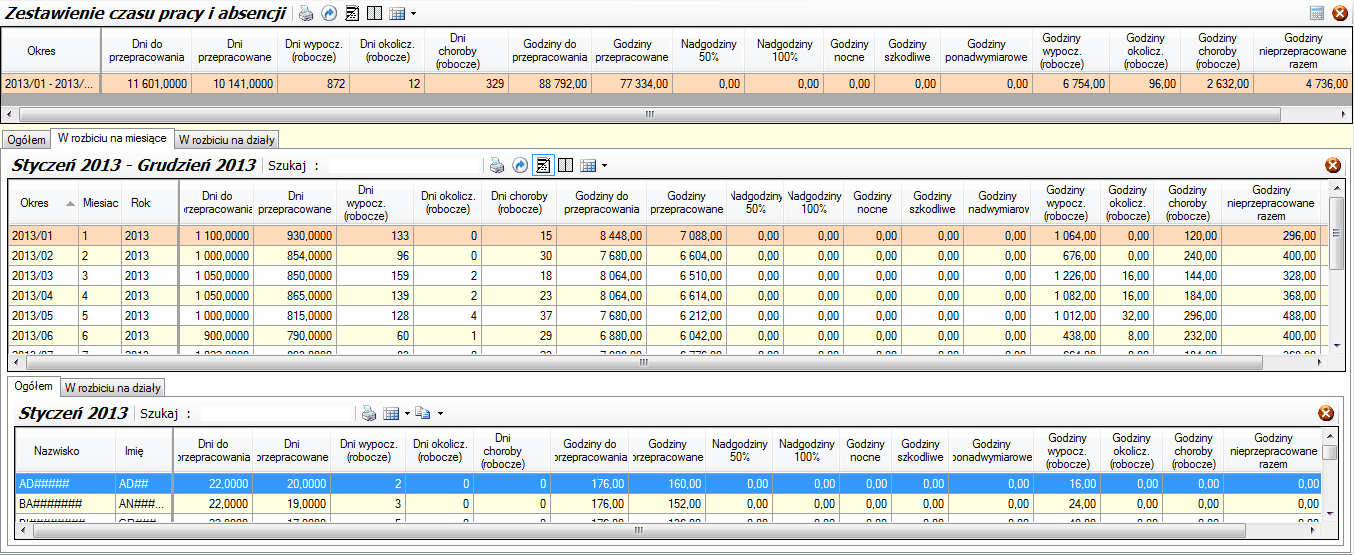Select the 2013/01 row in monthly table

pos(670,236)
